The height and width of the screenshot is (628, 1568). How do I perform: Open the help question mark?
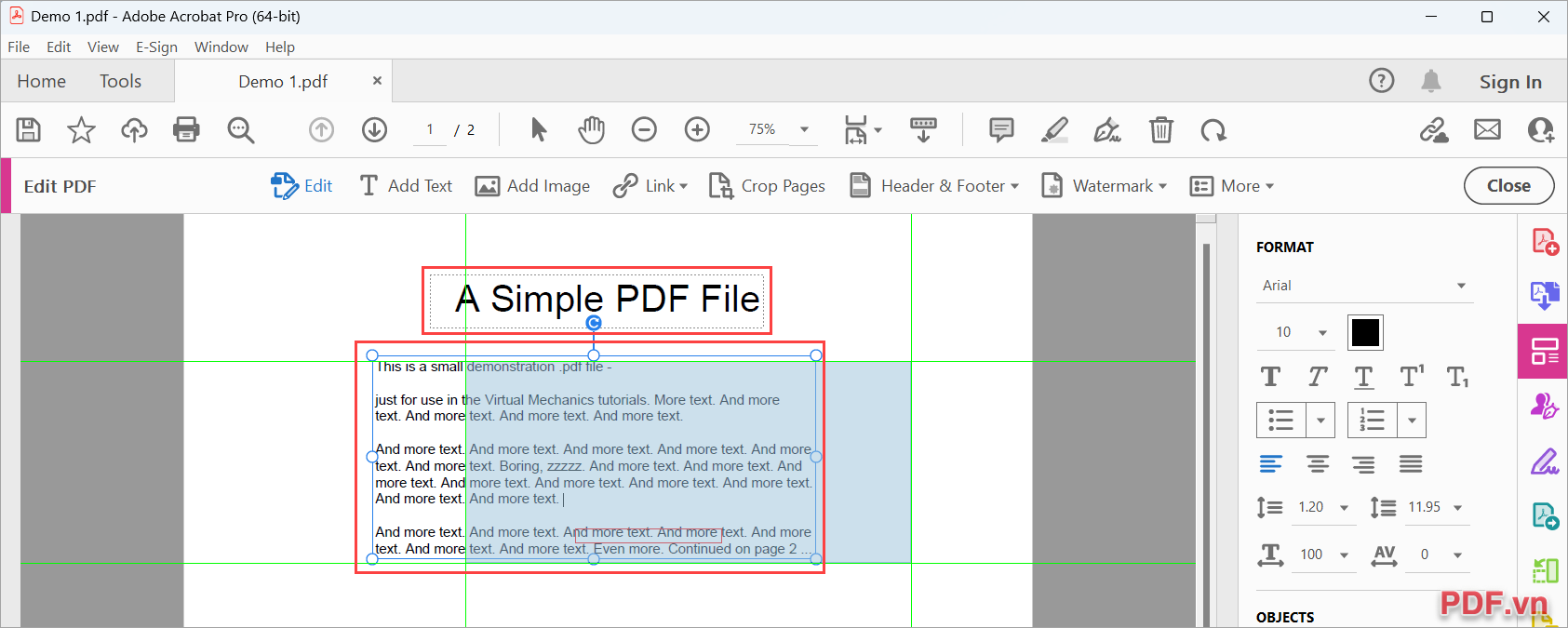[x=1382, y=81]
